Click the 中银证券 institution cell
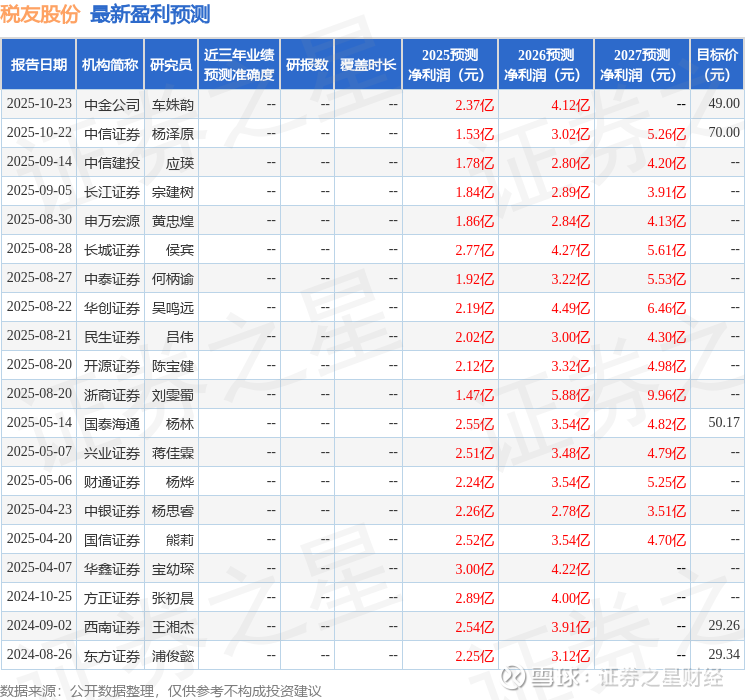 click(x=112, y=511)
